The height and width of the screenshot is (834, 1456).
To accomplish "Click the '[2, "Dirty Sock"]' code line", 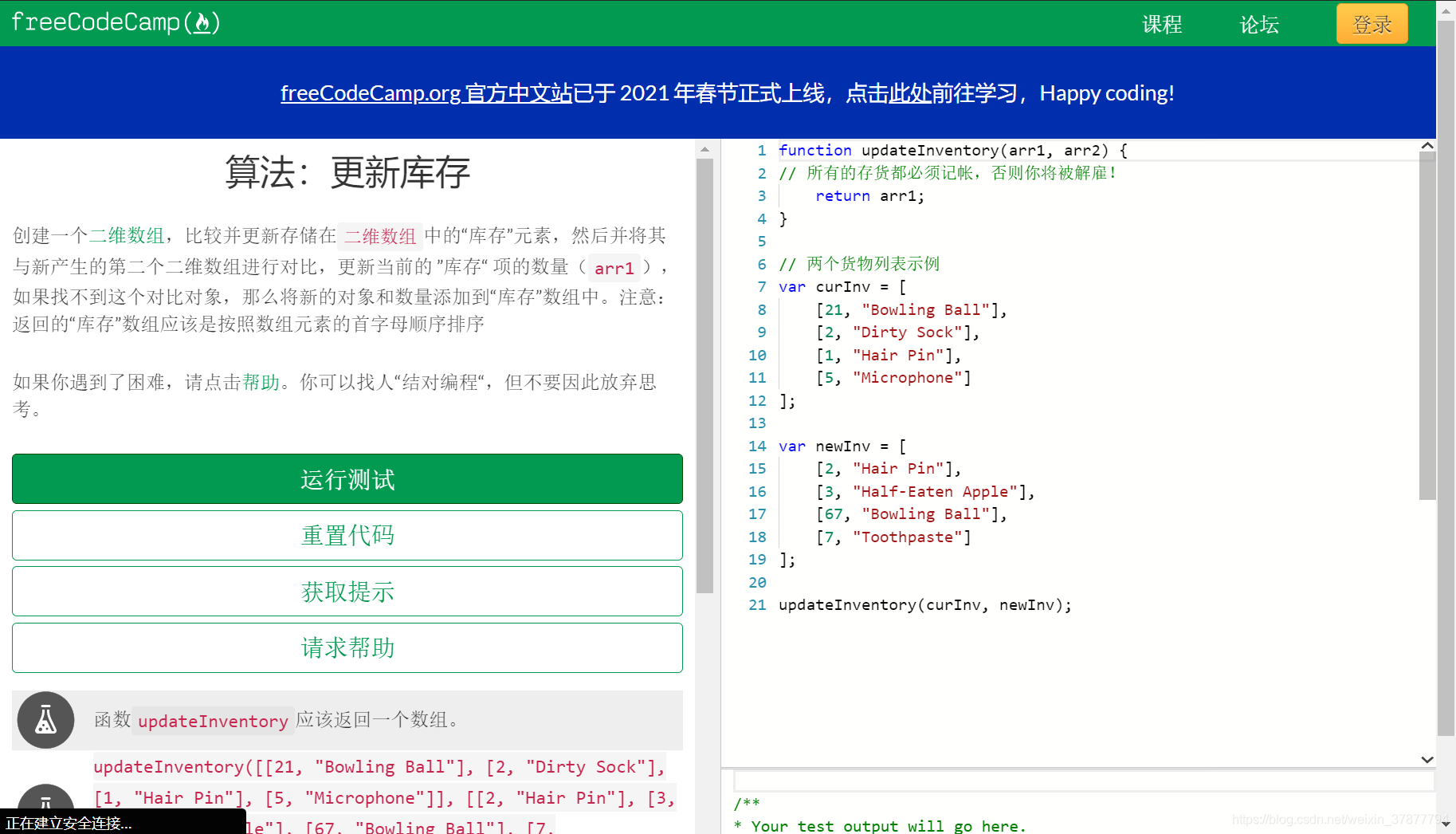I will click(897, 332).
